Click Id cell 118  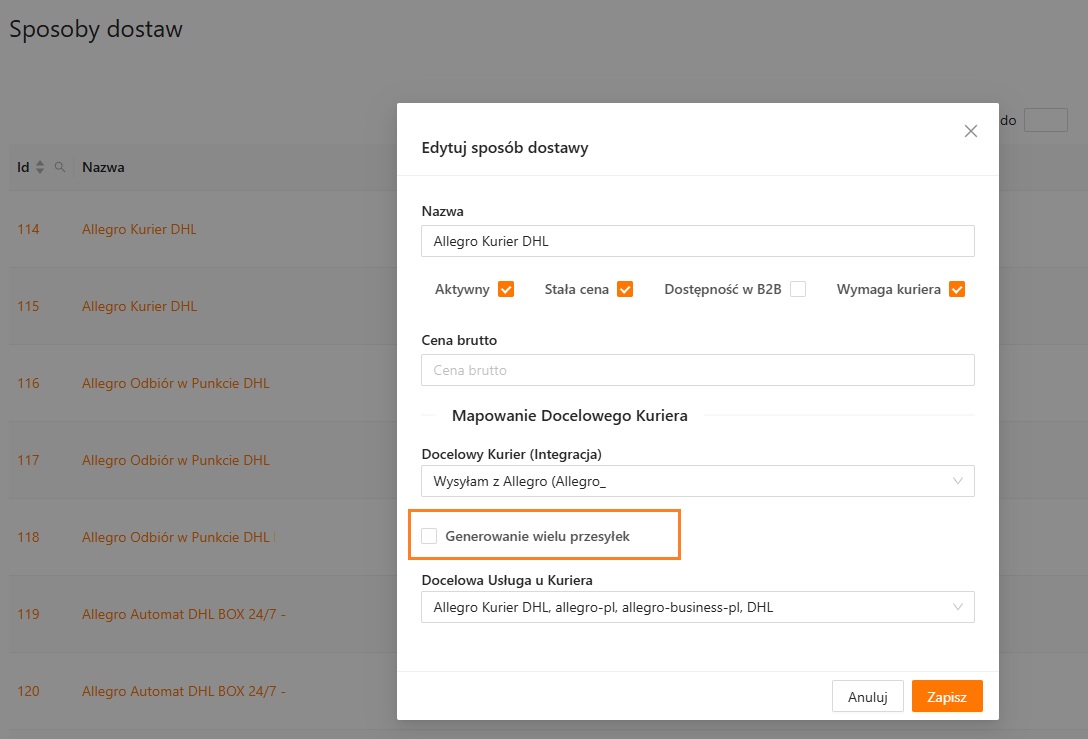(x=28, y=537)
